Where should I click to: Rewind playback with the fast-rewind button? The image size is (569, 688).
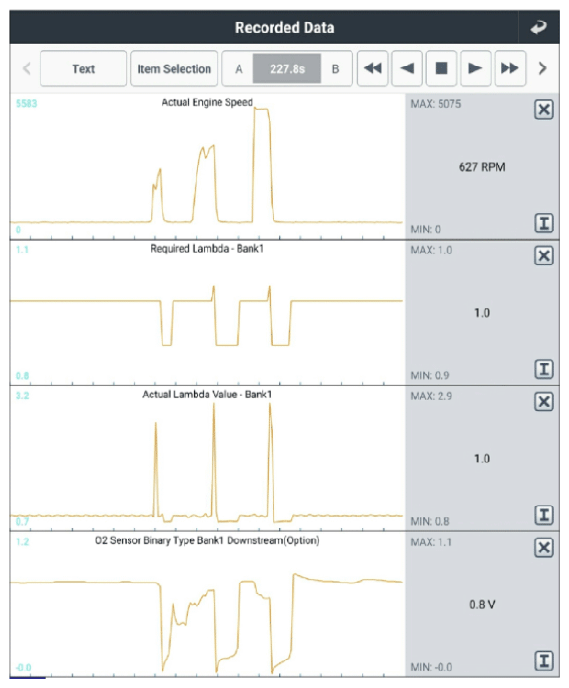tap(372, 68)
